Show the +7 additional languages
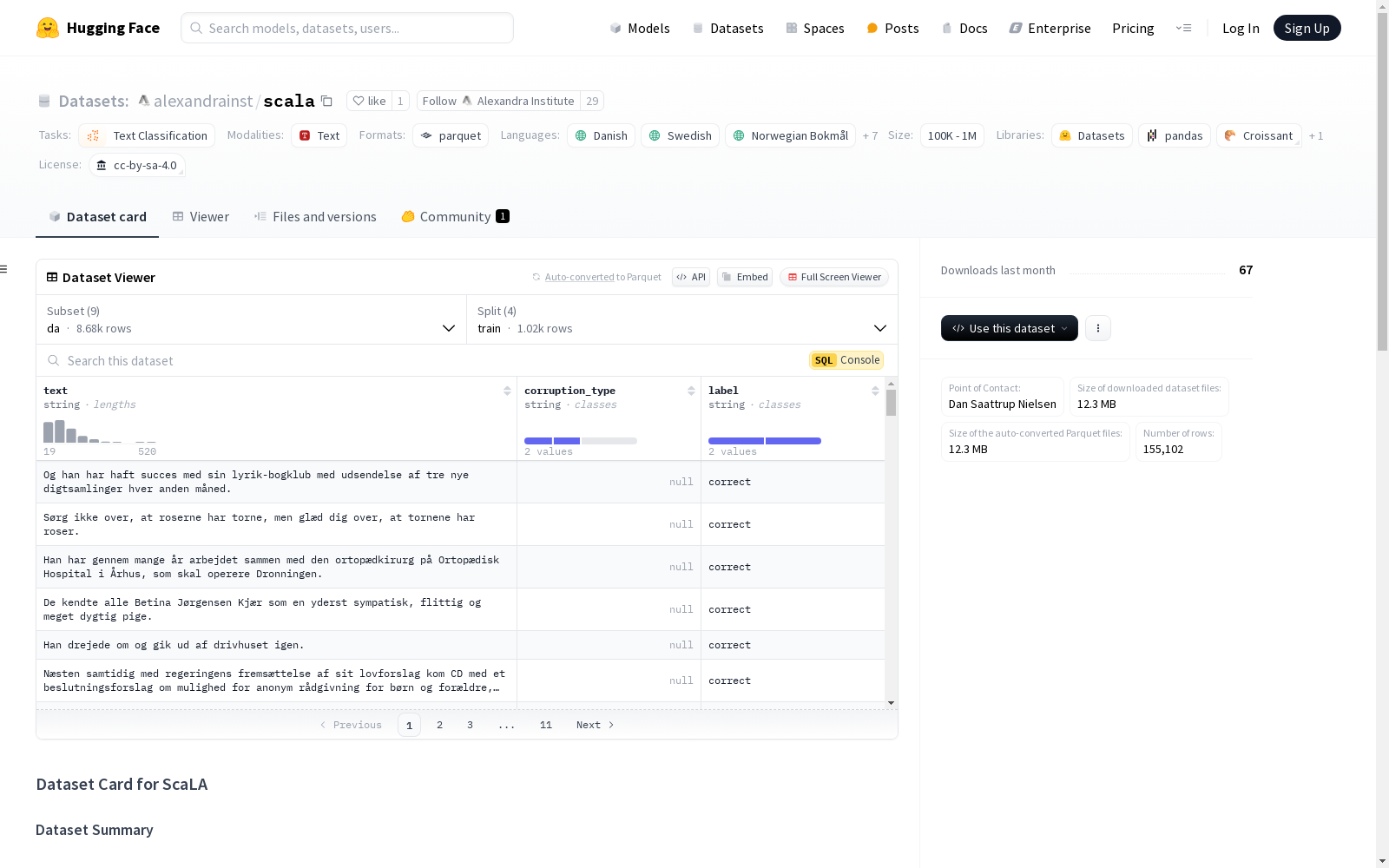Image resolution: width=1389 pixels, height=868 pixels. tap(870, 135)
